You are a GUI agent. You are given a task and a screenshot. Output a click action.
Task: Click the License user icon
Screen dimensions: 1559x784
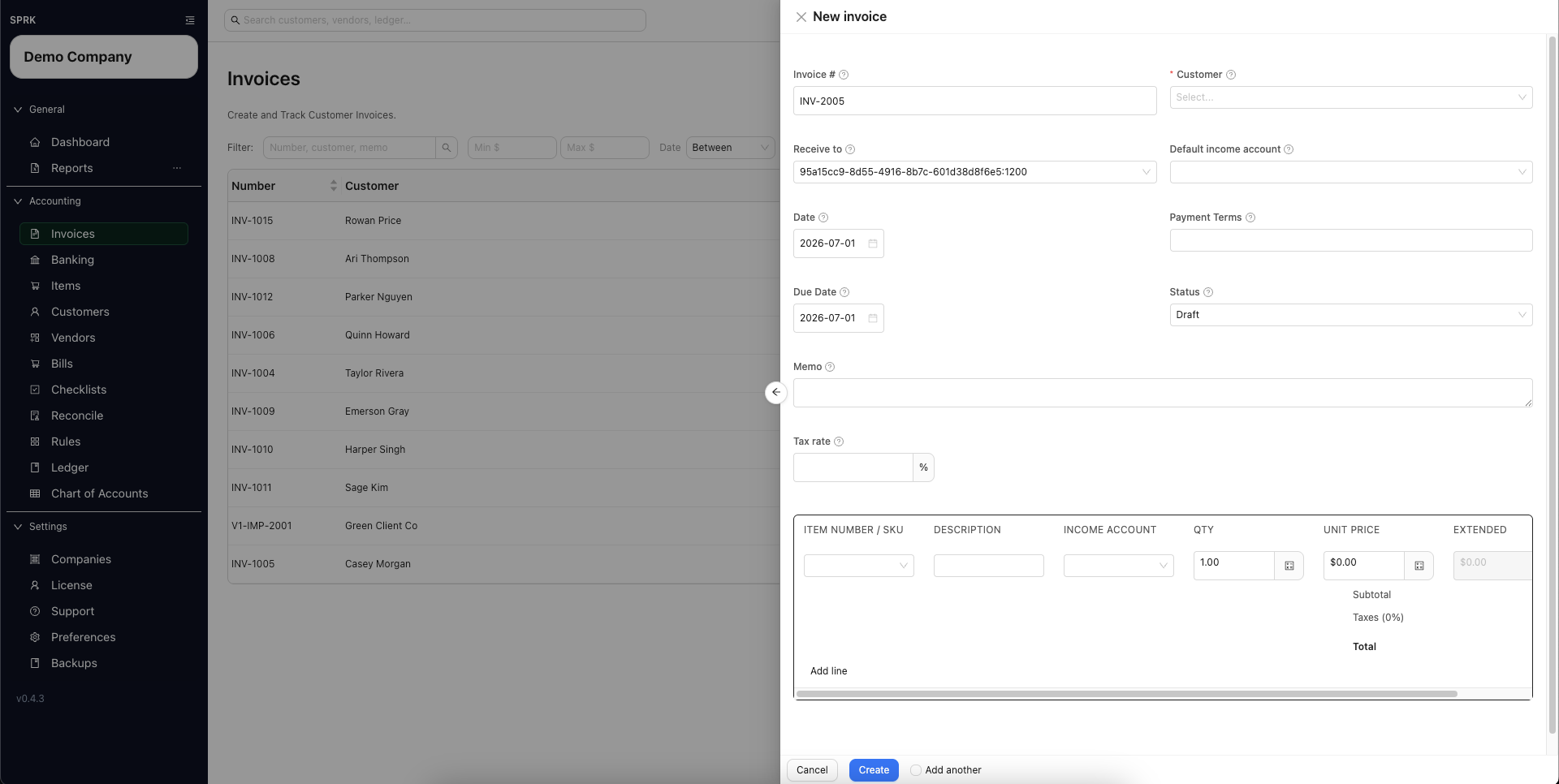(35, 585)
